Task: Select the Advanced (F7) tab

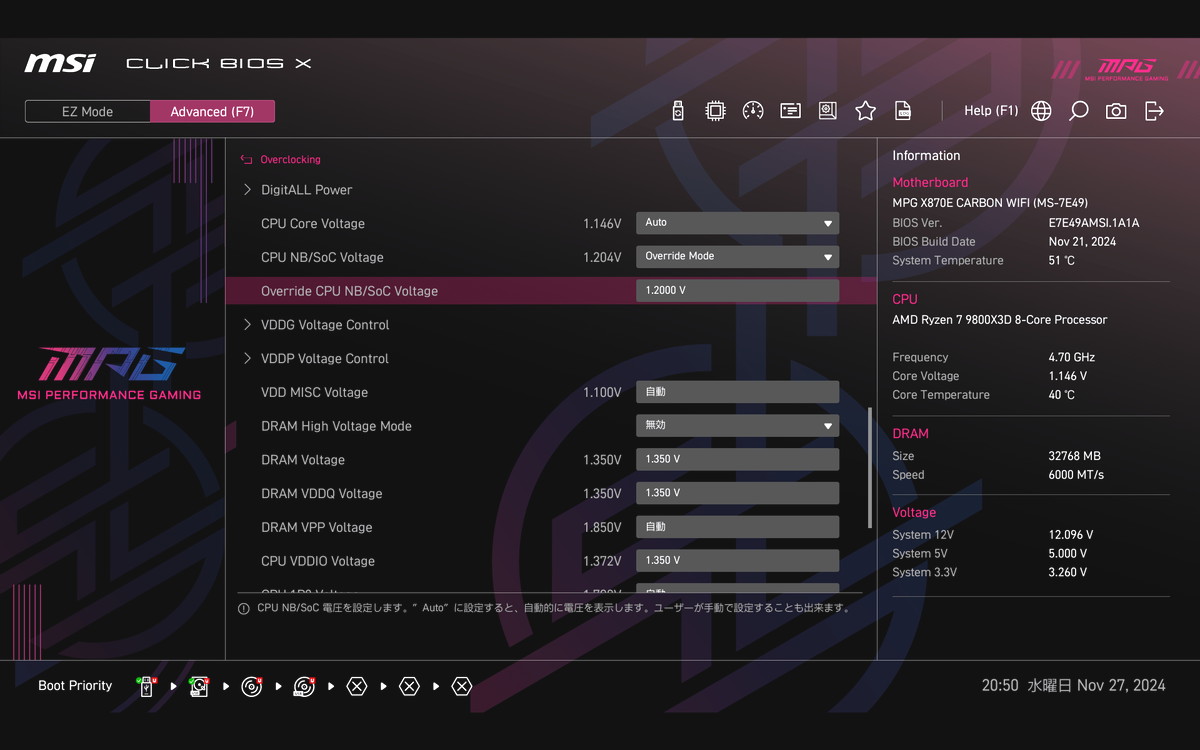Action: coord(212,112)
